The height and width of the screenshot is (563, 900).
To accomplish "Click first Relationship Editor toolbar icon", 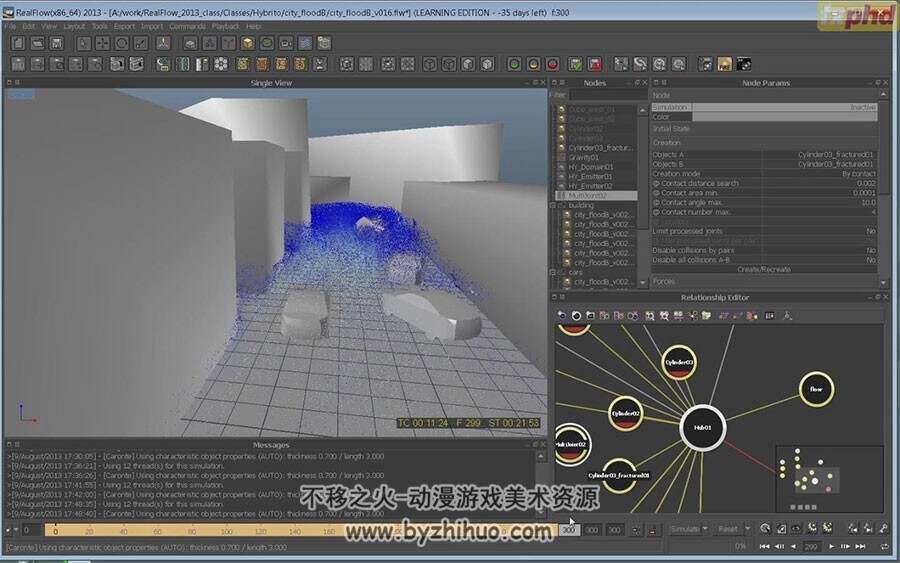I will [562, 316].
